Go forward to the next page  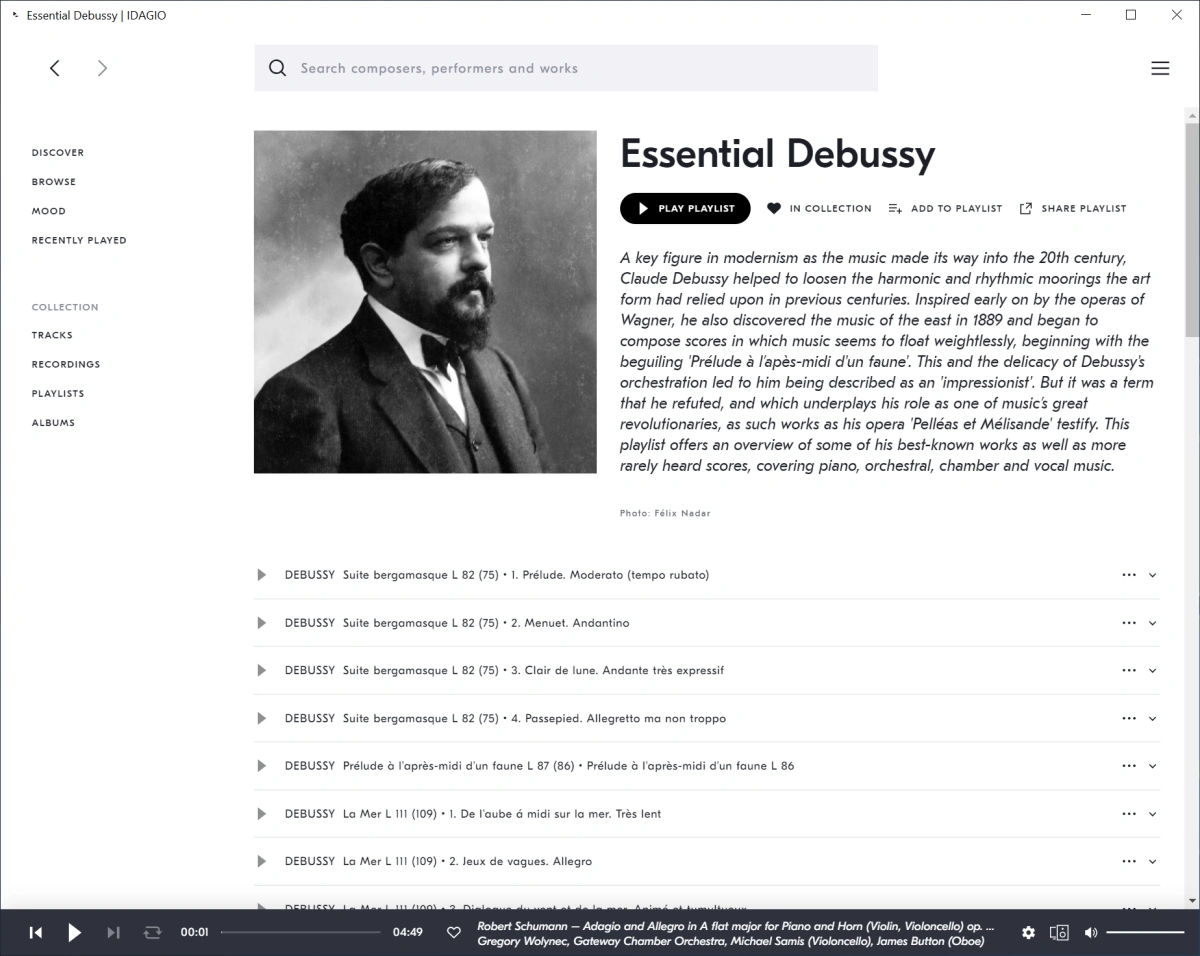click(x=102, y=68)
